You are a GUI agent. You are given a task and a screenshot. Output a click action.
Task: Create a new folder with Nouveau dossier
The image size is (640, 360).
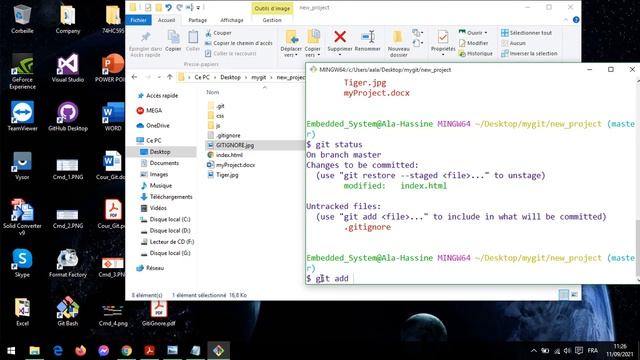coord(398,43)
